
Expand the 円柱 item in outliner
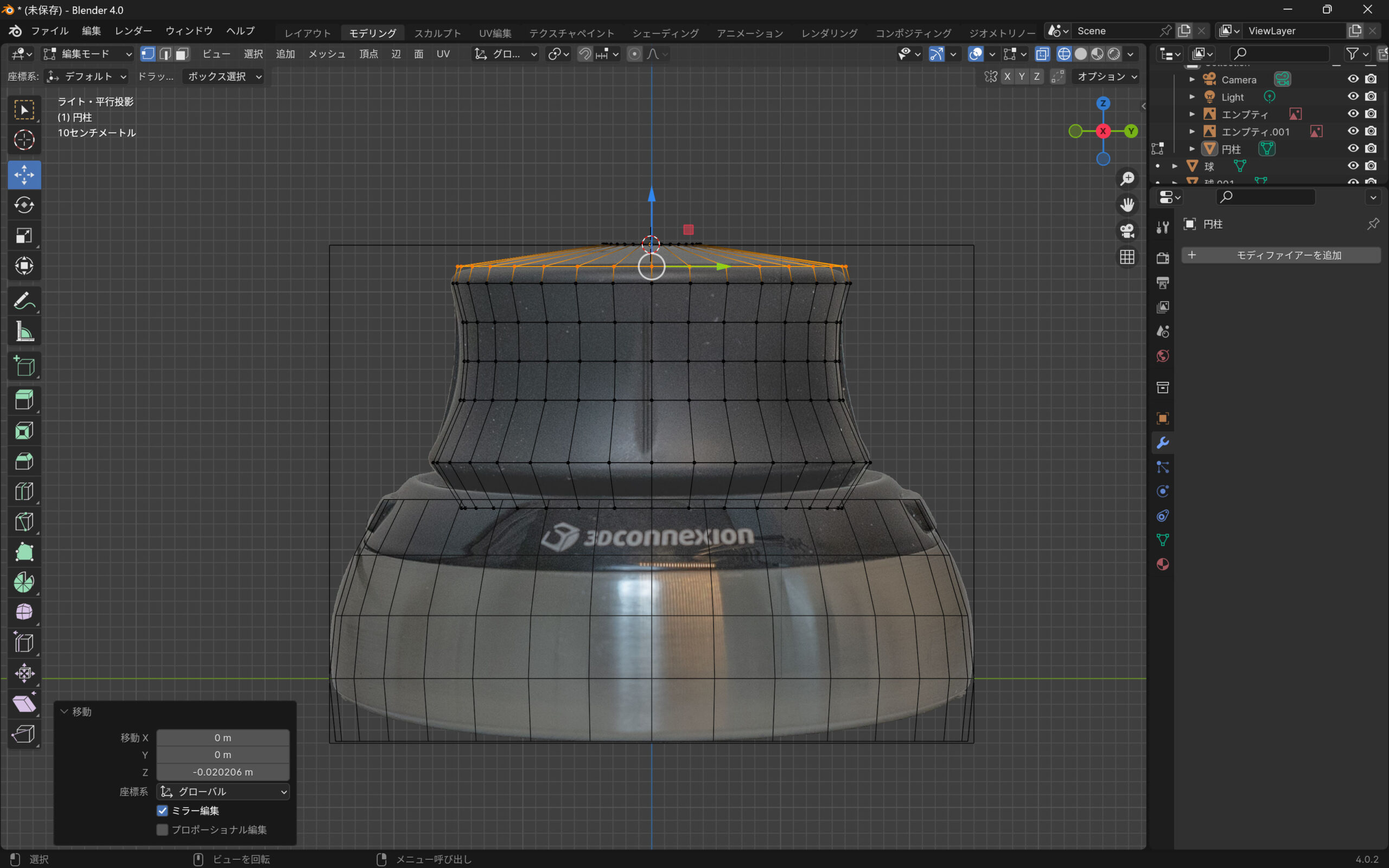1192,149
